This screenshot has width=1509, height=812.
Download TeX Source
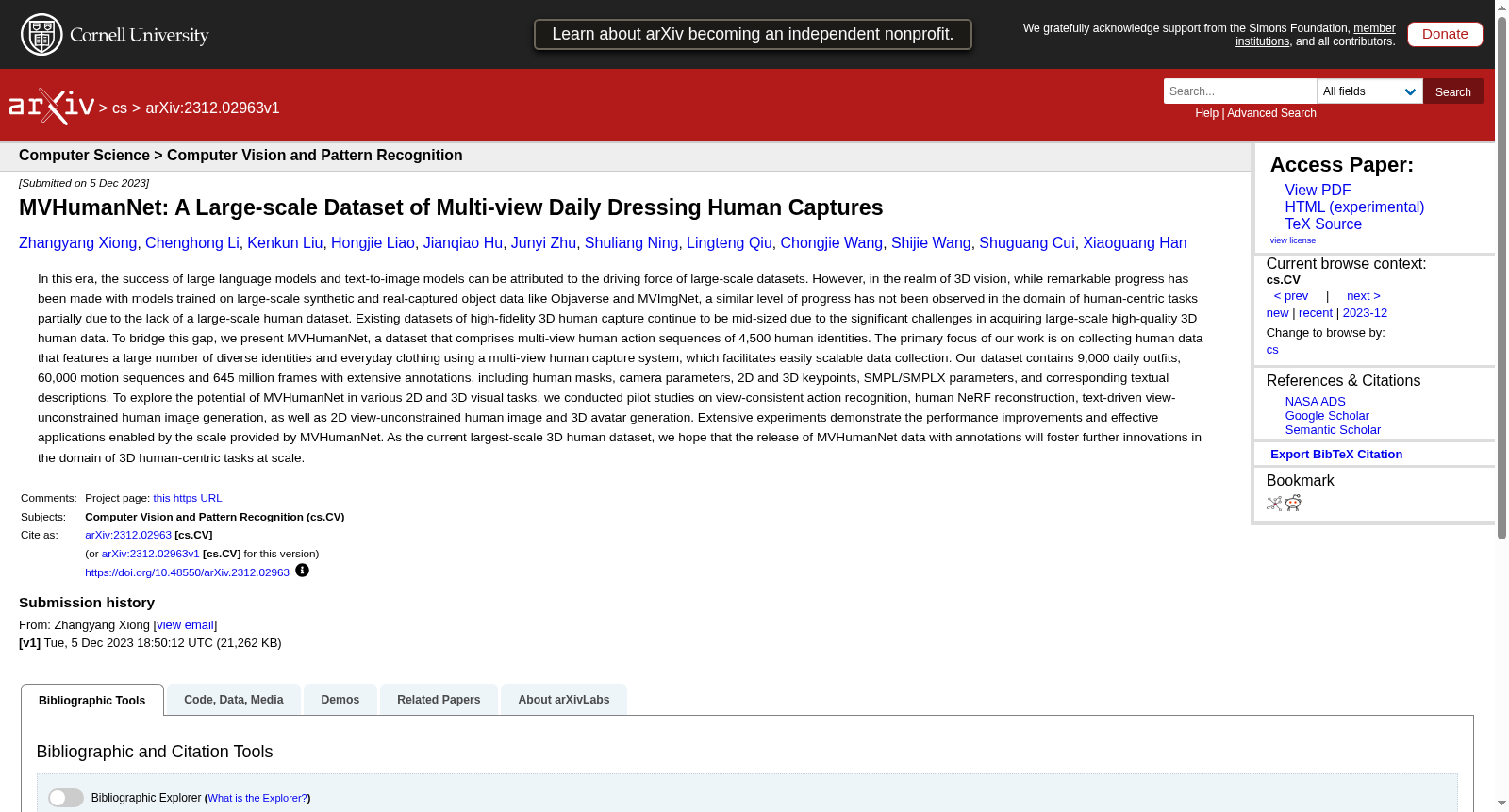click(x=1323, y=224)
